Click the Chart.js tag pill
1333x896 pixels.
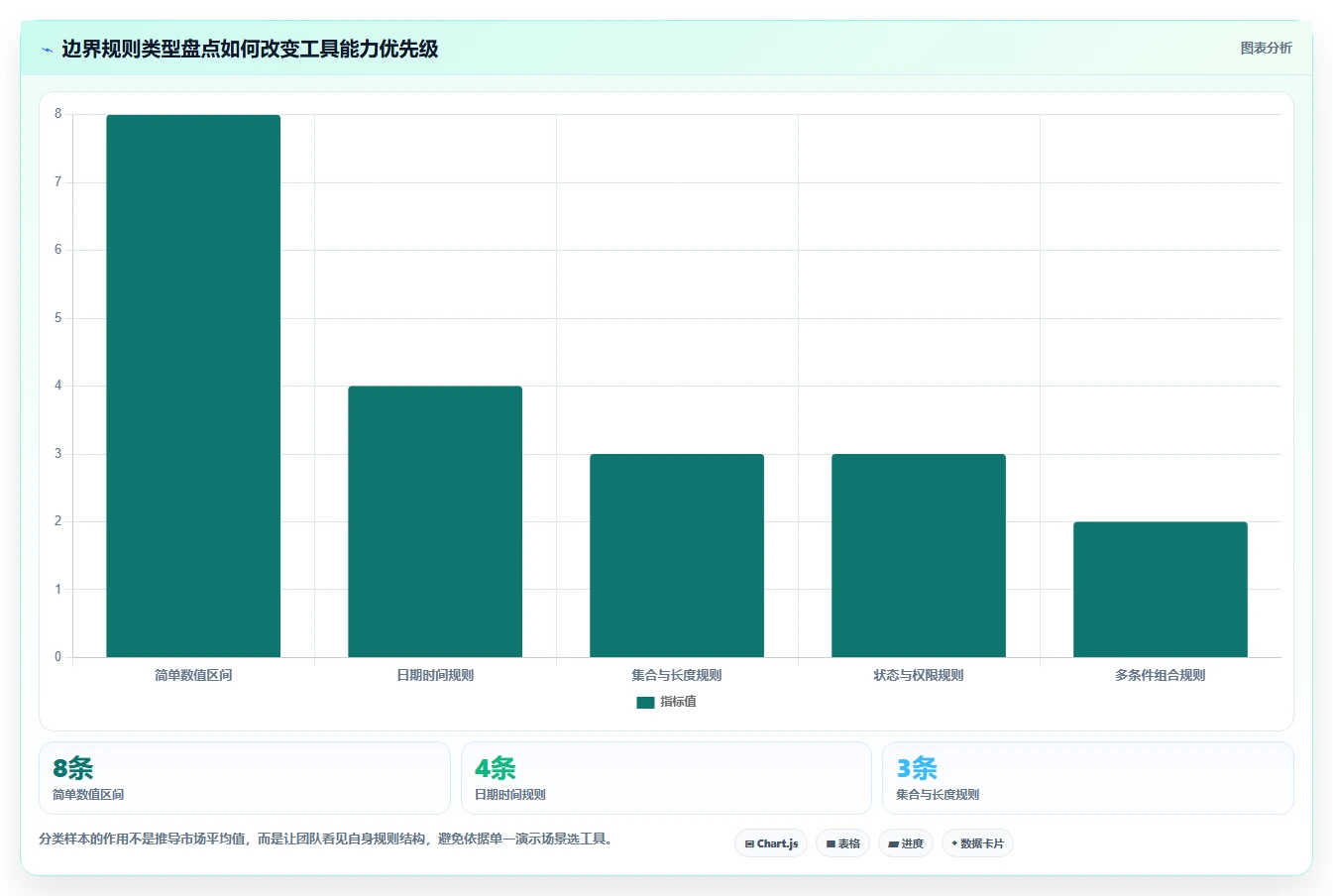(x=771, y=843)
